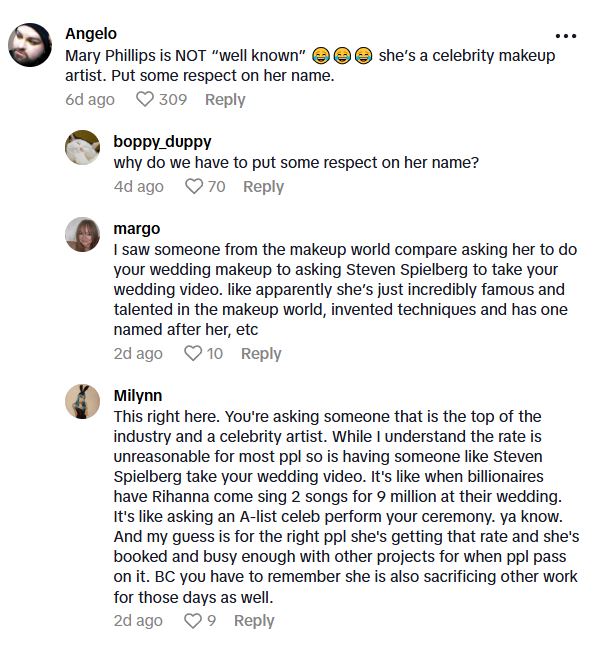
Task: Tap the heart on margo's reply
Action: [193, 354]
